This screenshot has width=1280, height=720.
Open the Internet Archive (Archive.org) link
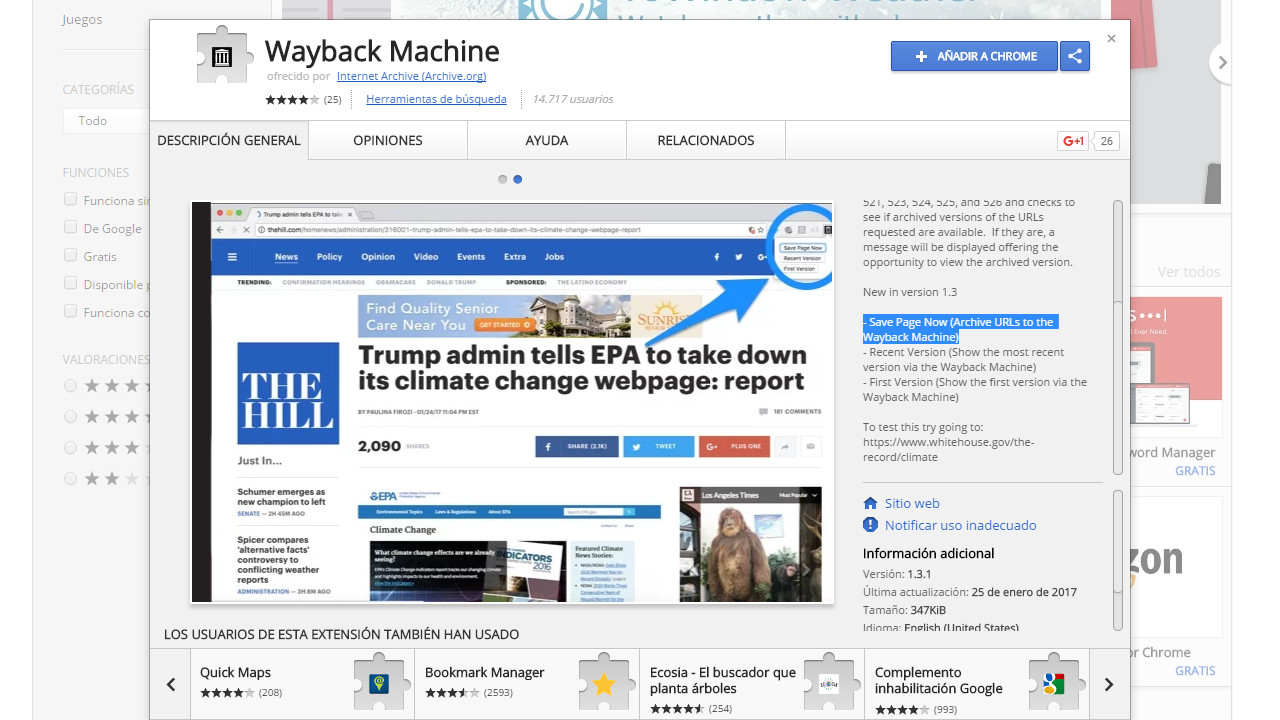point(411,76)
